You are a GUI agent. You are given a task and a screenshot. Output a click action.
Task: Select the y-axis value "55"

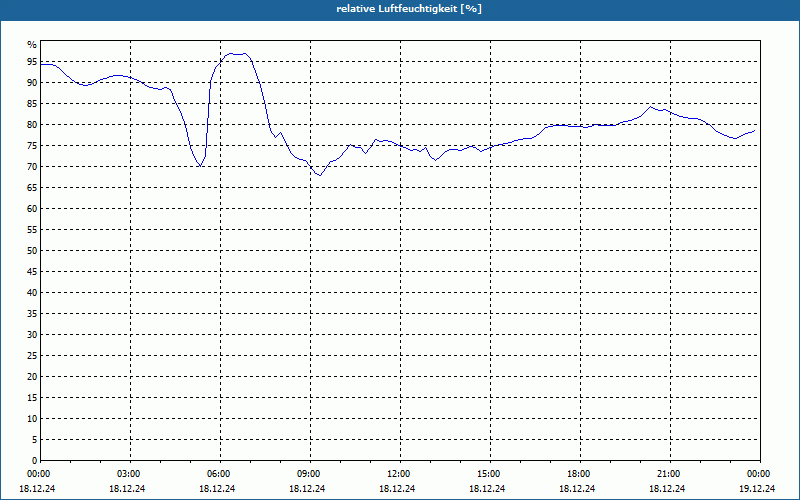pyautogui.click(x=32, y=230)
